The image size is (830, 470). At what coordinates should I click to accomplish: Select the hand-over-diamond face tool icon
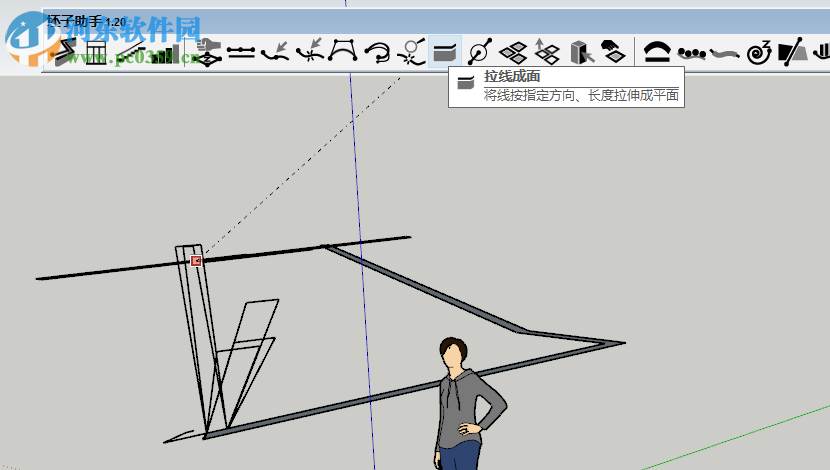coord(208,52)
